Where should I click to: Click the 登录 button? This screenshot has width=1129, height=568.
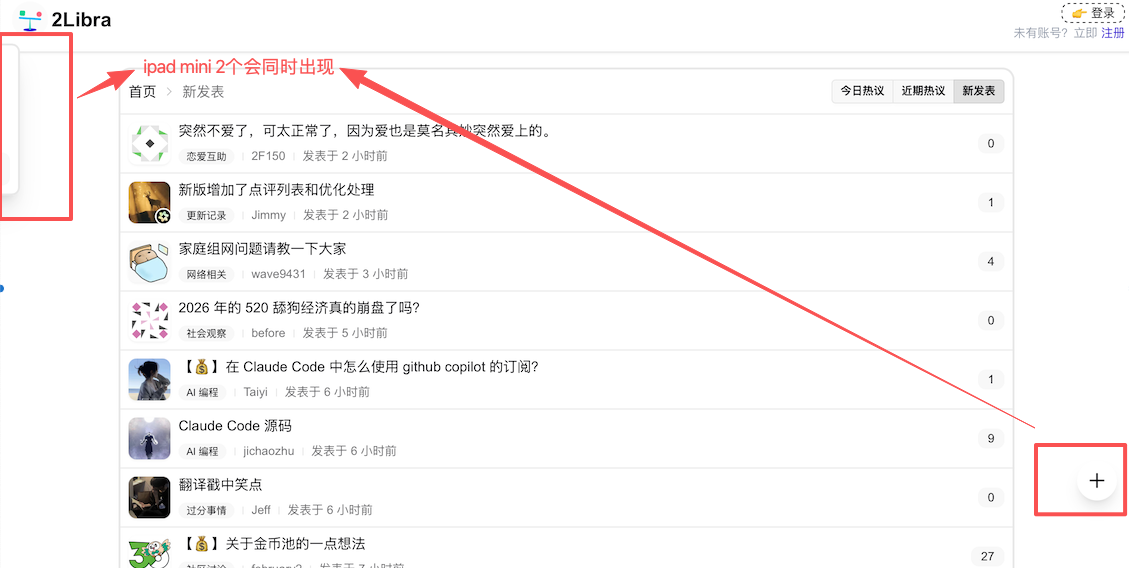coord(1093,14)
